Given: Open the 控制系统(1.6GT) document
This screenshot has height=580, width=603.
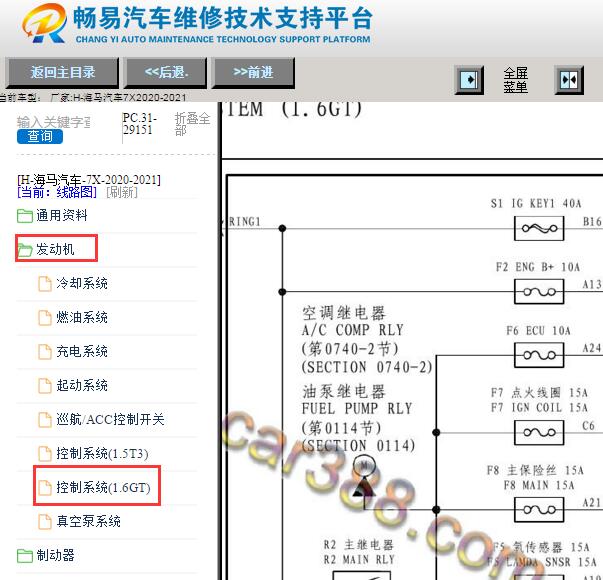Looking at the screenshot, I should click(103, 487).
